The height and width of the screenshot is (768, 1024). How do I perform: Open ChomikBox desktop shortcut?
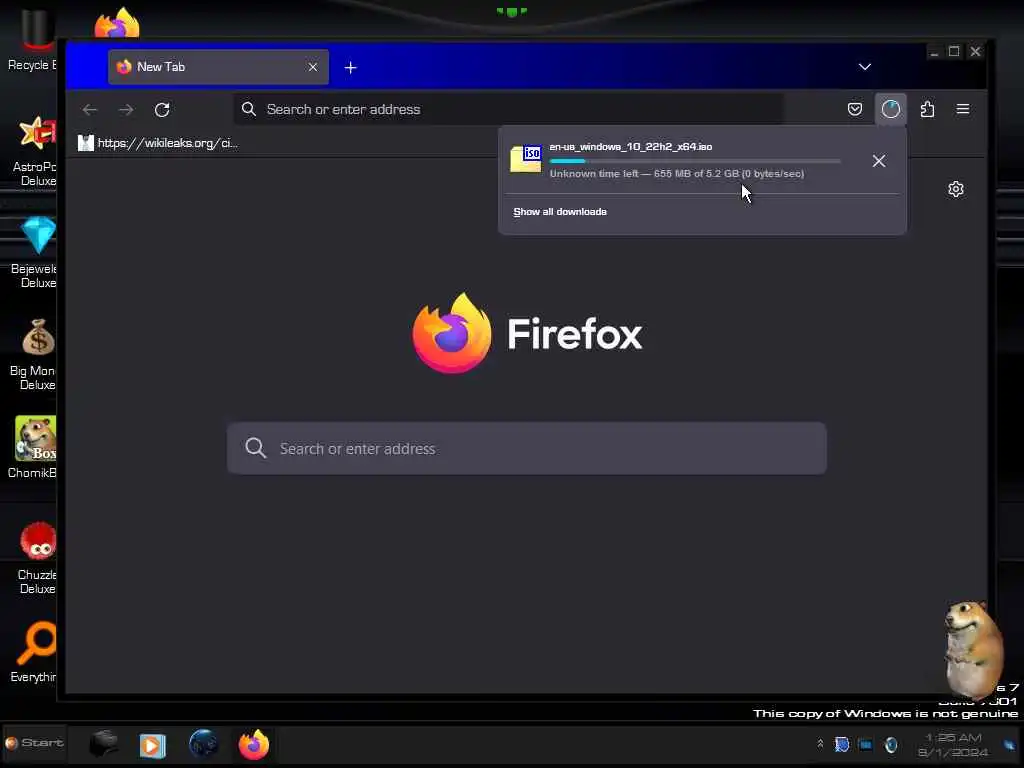click(x=34, y=448)
